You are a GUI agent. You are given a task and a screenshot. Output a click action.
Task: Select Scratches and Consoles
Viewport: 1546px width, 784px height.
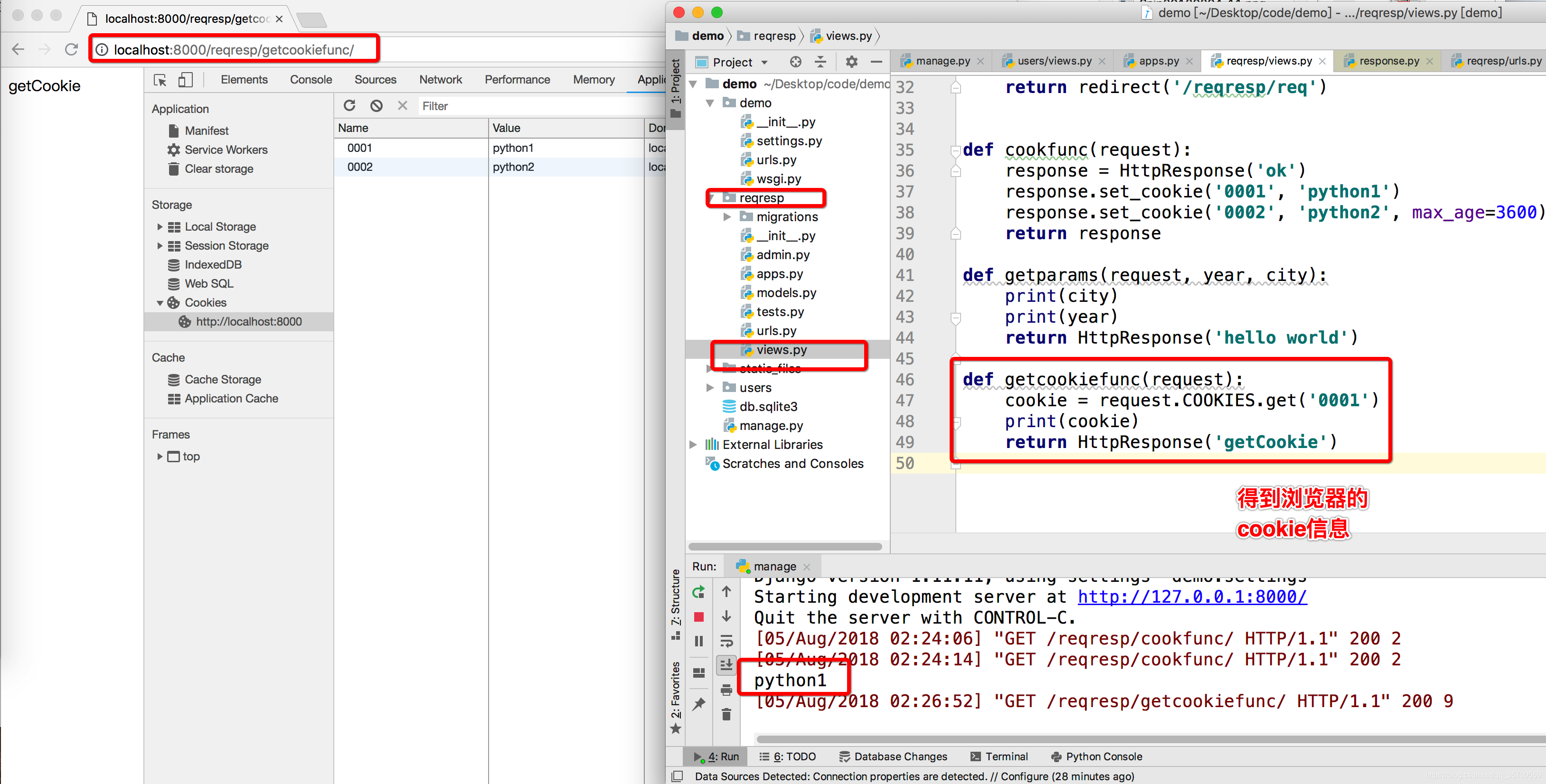point(792,464)
